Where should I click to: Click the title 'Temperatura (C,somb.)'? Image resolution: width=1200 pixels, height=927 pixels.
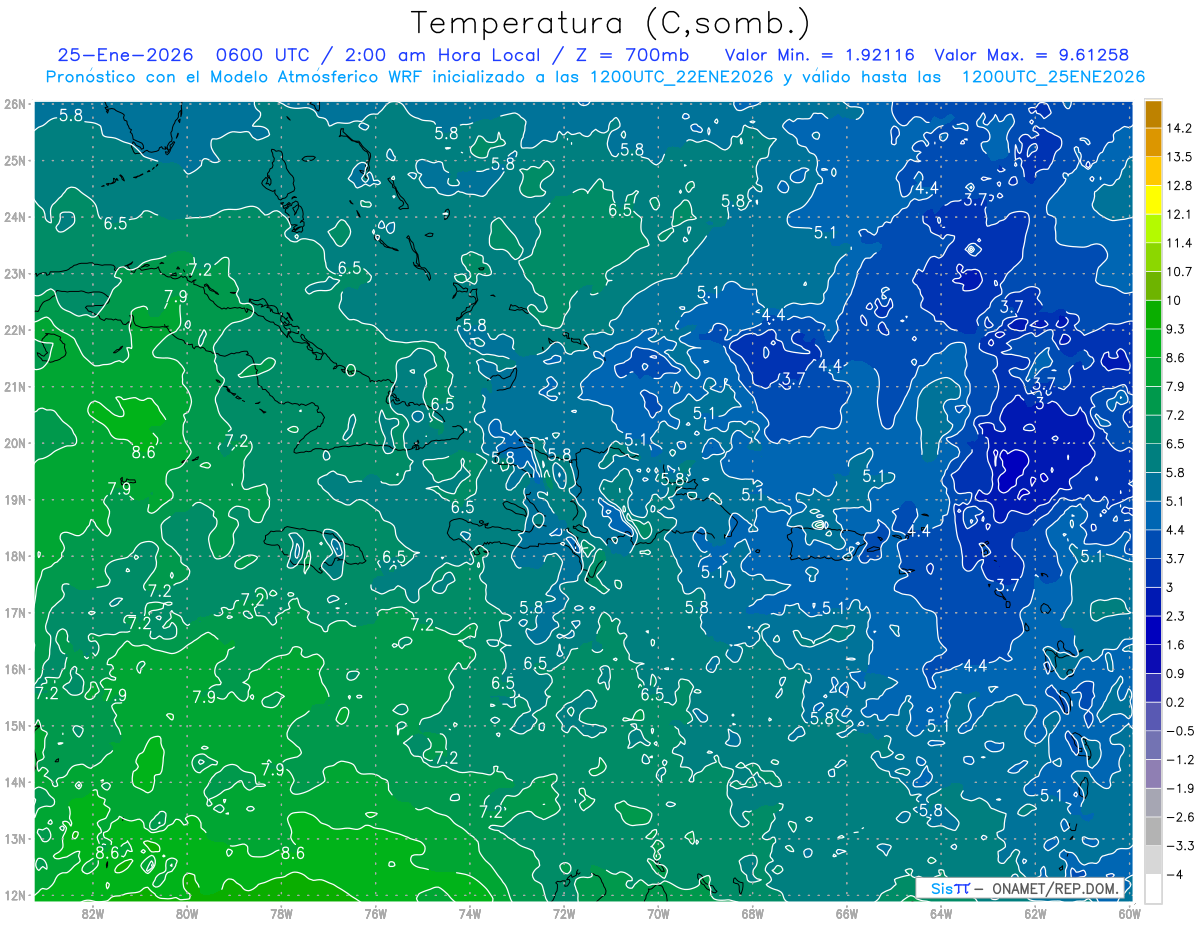click(611, 24)
